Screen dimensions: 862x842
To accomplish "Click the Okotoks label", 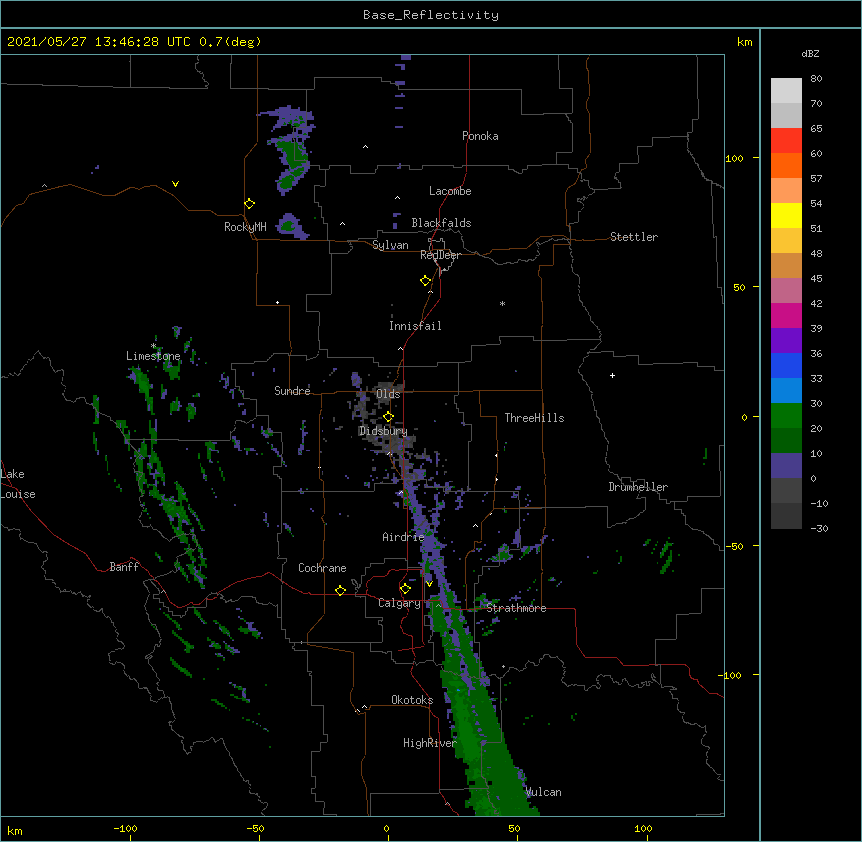I will click(412, 700).
